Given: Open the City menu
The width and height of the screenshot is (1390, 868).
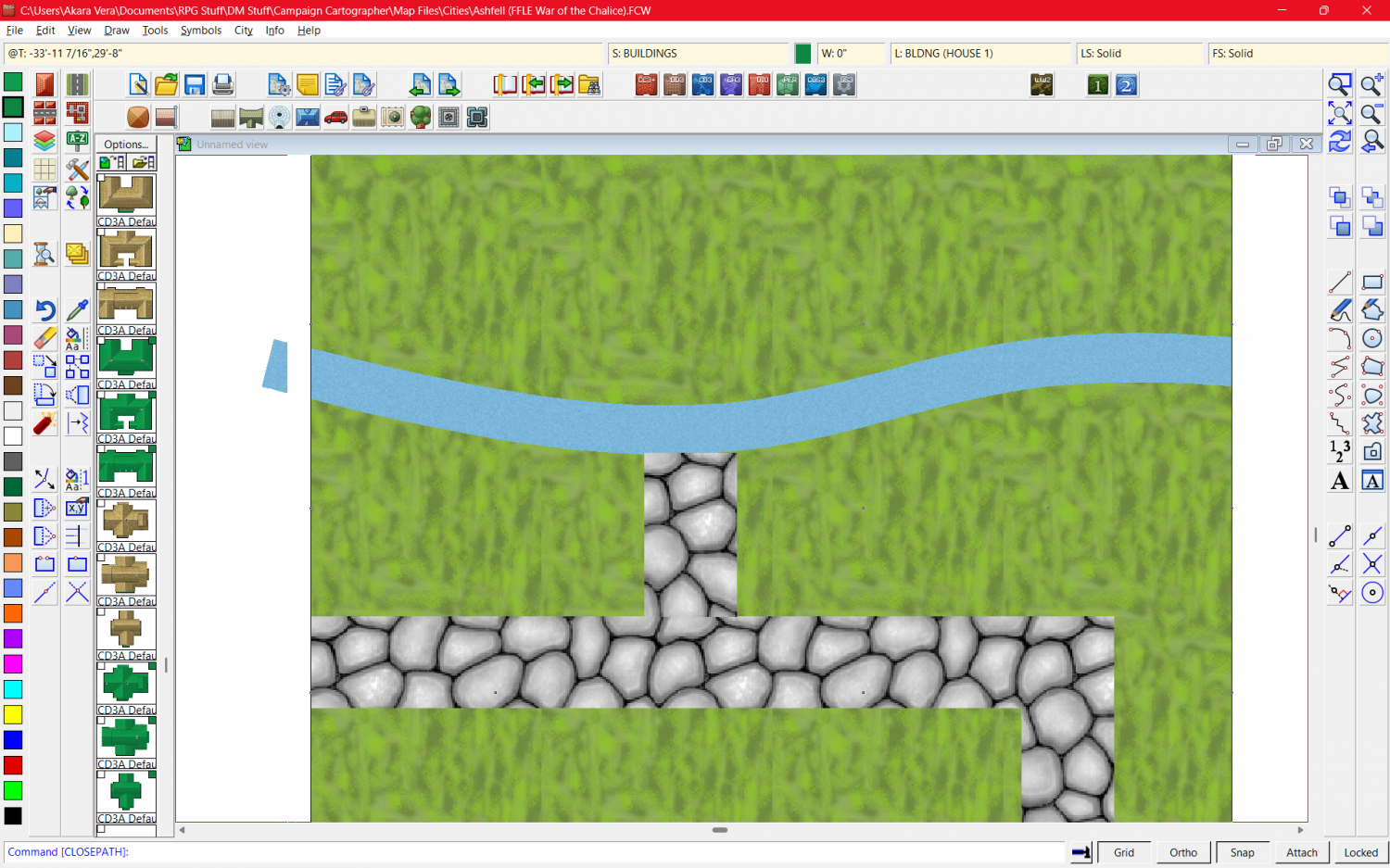Looking at the screenshot, I should 243,31.
